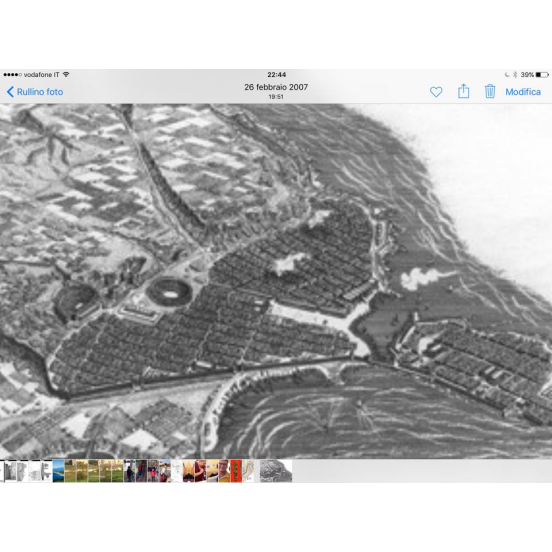Select the bright red thumbnail
The width and height of the screenshot is (552, 552).
pyautogui.click(x=236, y=471)
